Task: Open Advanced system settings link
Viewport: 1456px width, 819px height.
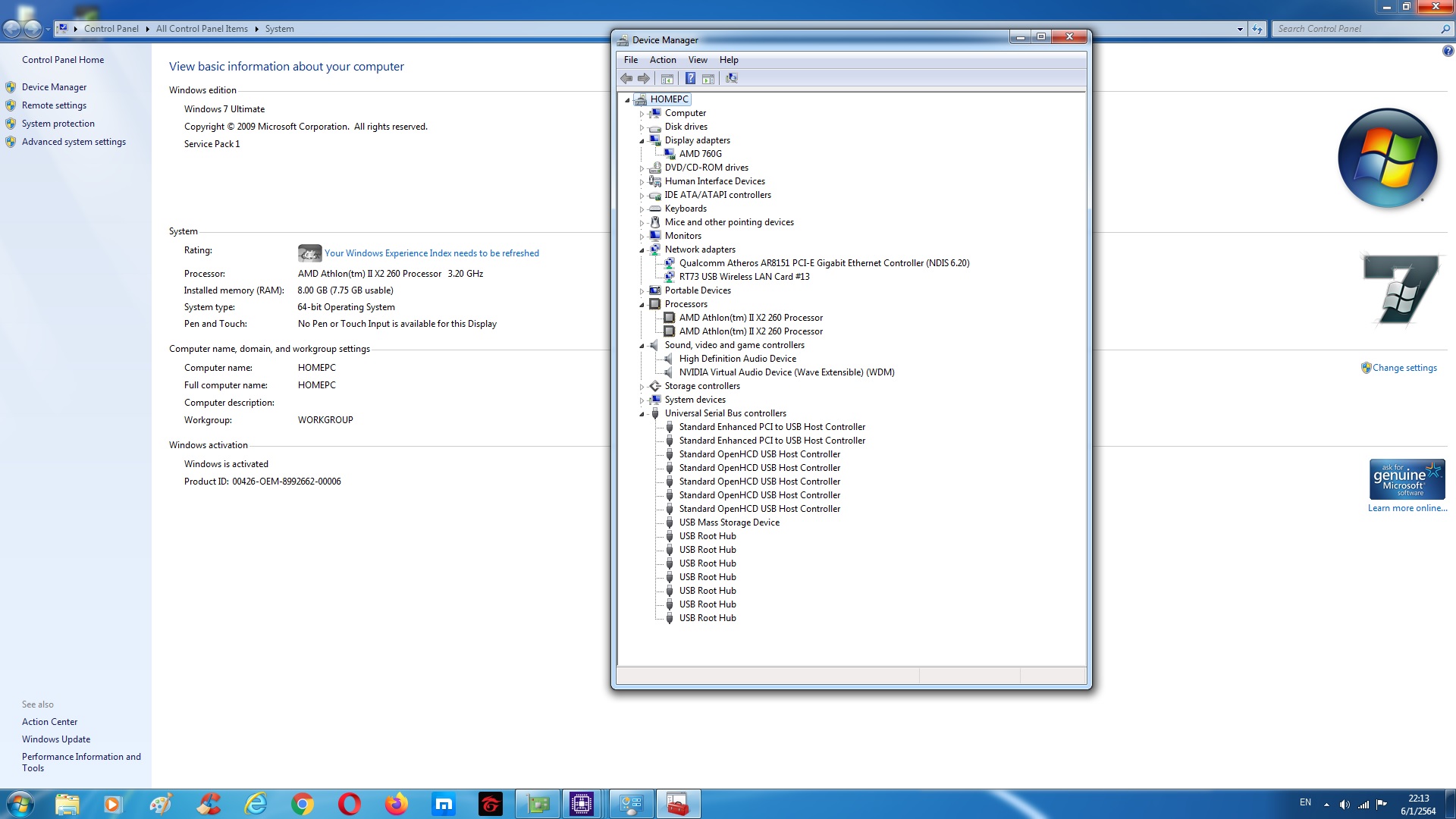Action: tap(74, 142)
